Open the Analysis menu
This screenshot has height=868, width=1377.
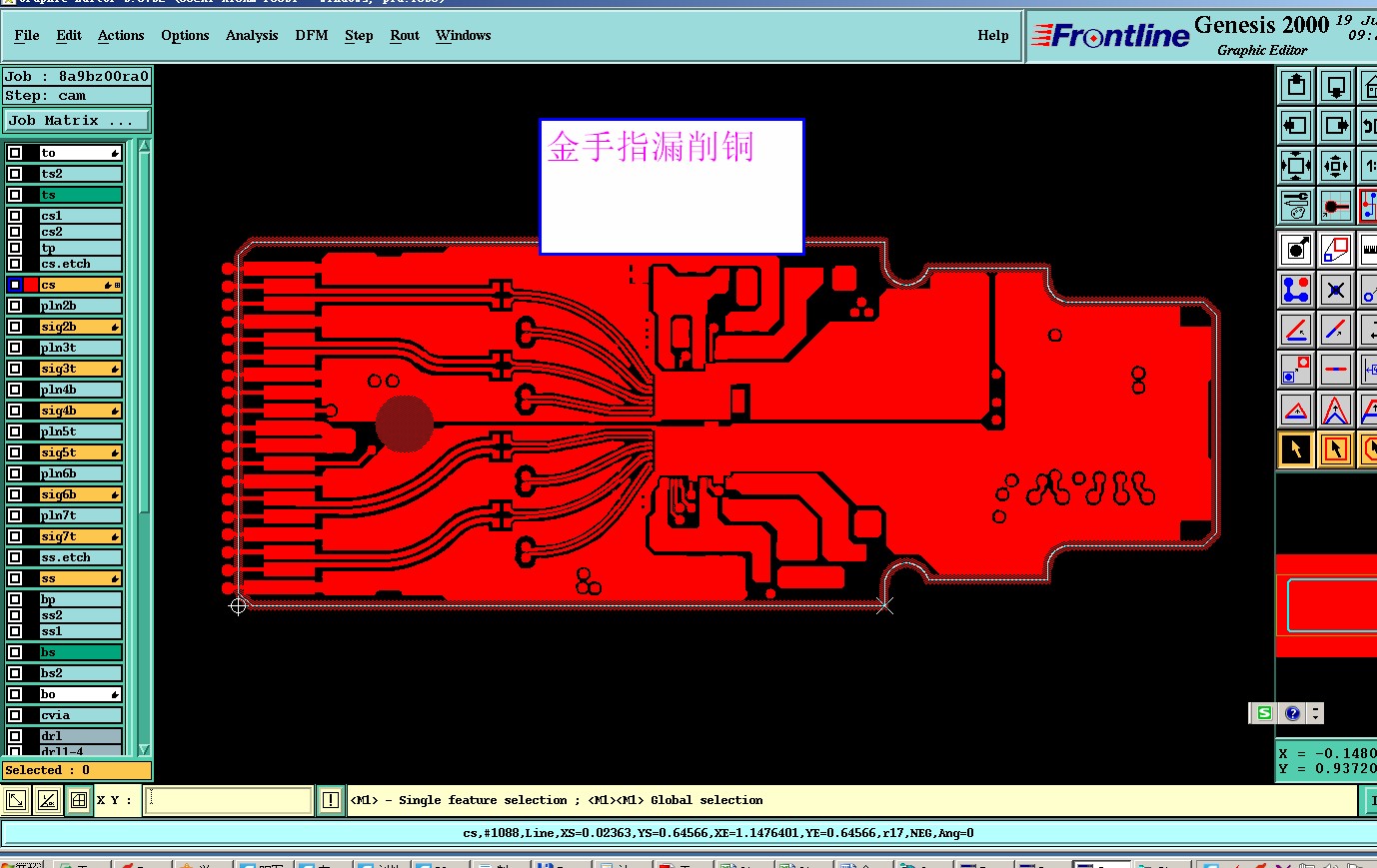[252, 35]
